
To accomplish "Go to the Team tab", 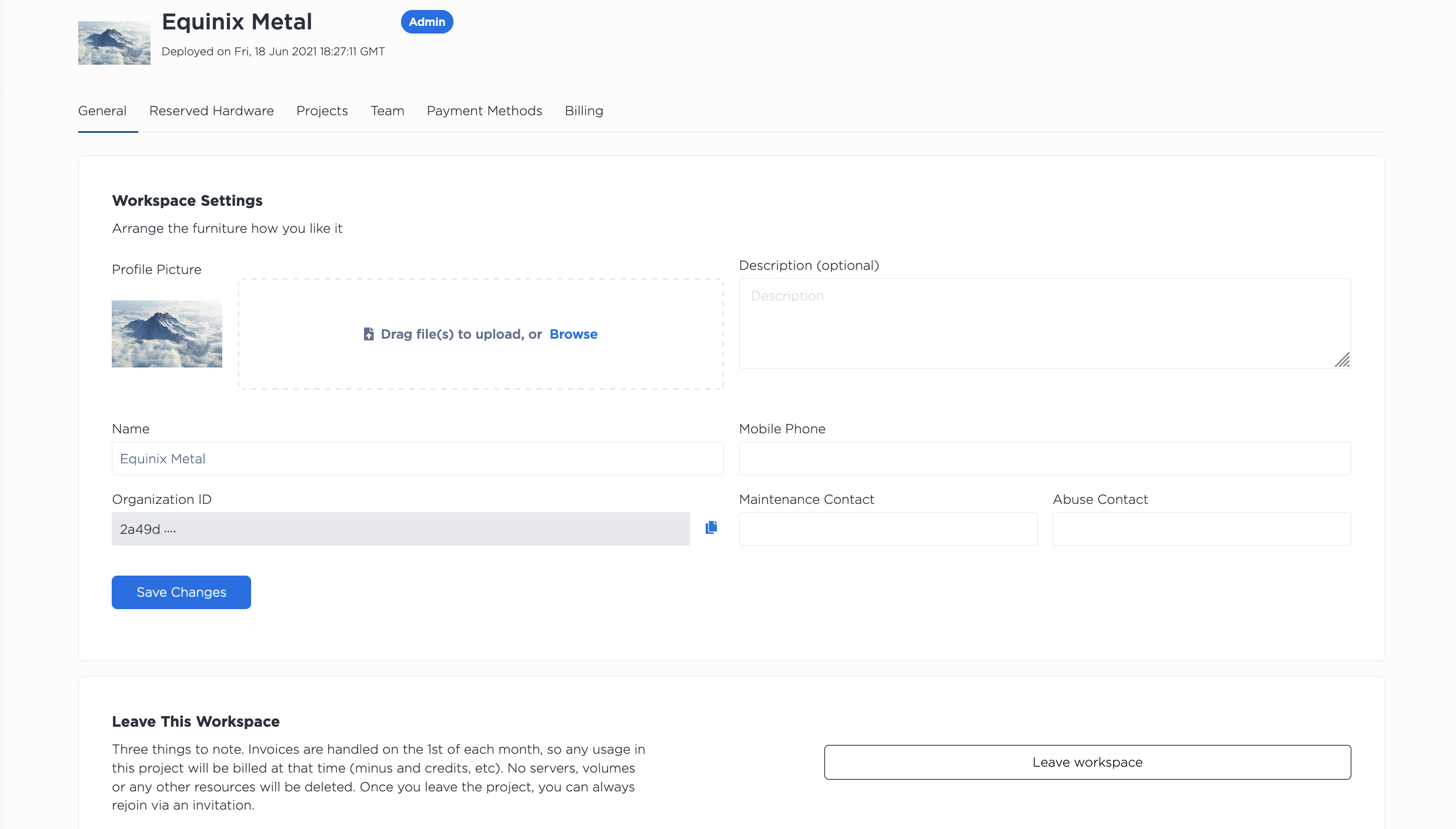I will coord(388,111).
